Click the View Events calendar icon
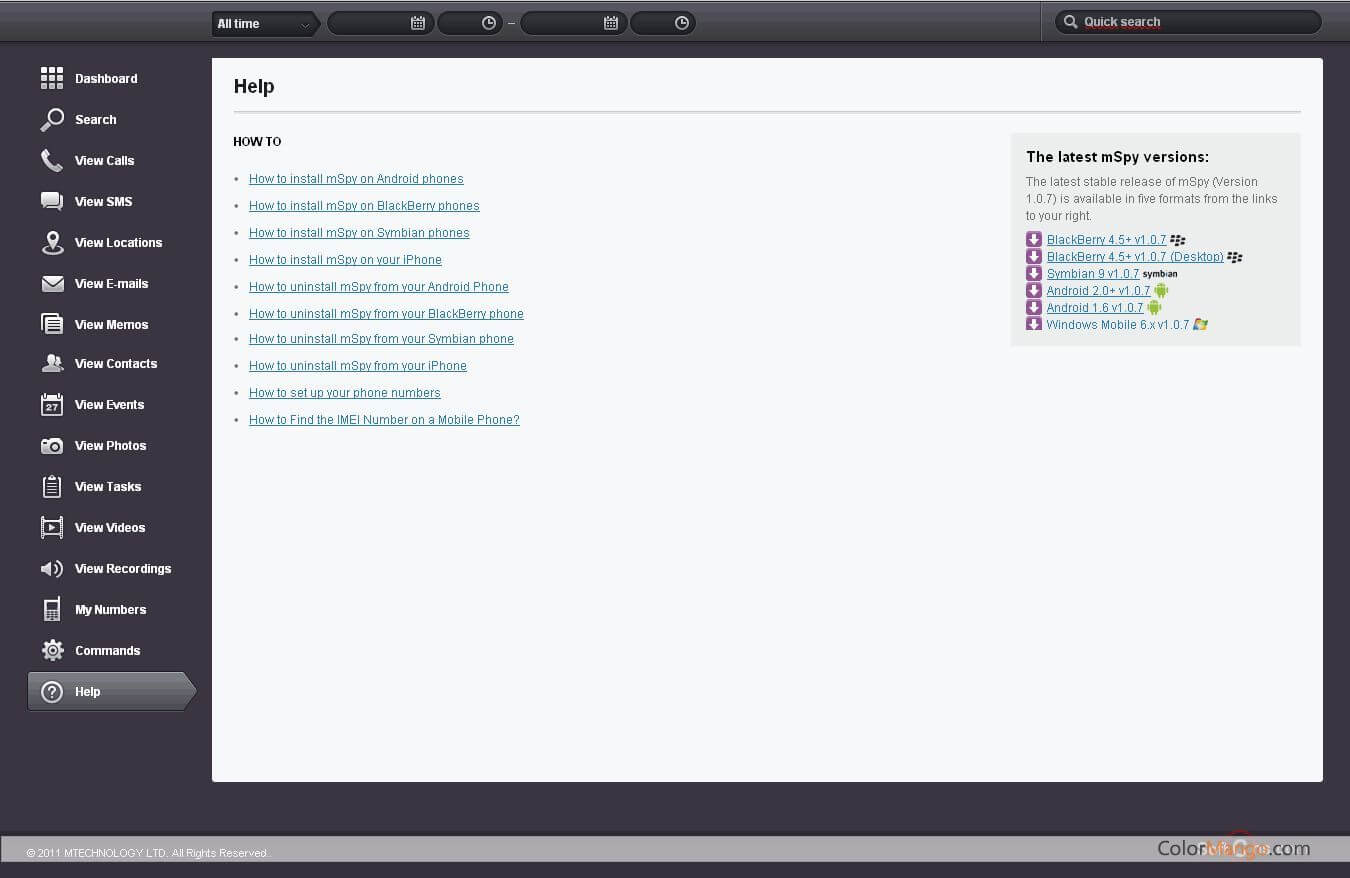This screenshot has height=878, width=1350. click(x=52, y=405)
